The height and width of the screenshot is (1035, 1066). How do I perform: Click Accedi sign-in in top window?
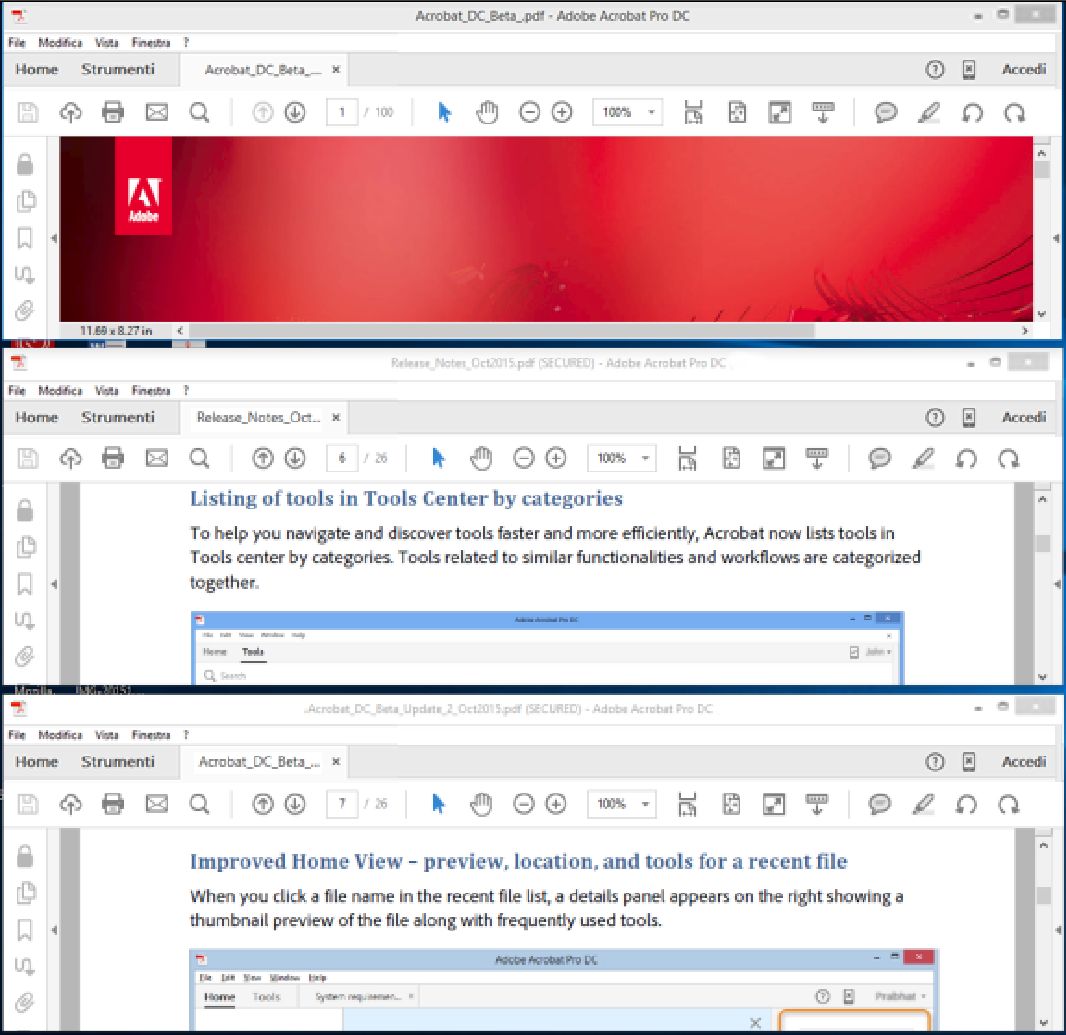1024,69
